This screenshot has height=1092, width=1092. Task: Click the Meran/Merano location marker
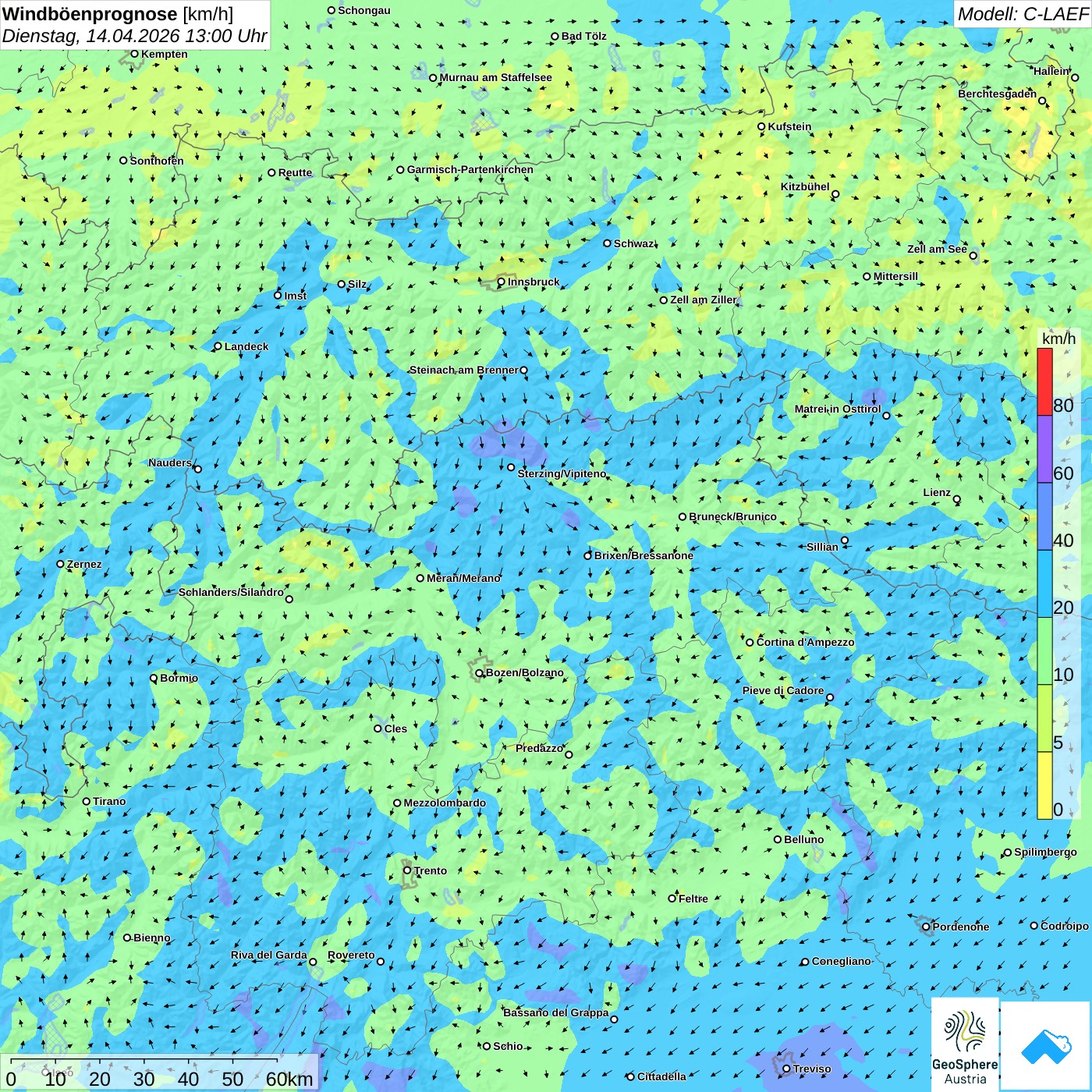click(x=420, y=578)
